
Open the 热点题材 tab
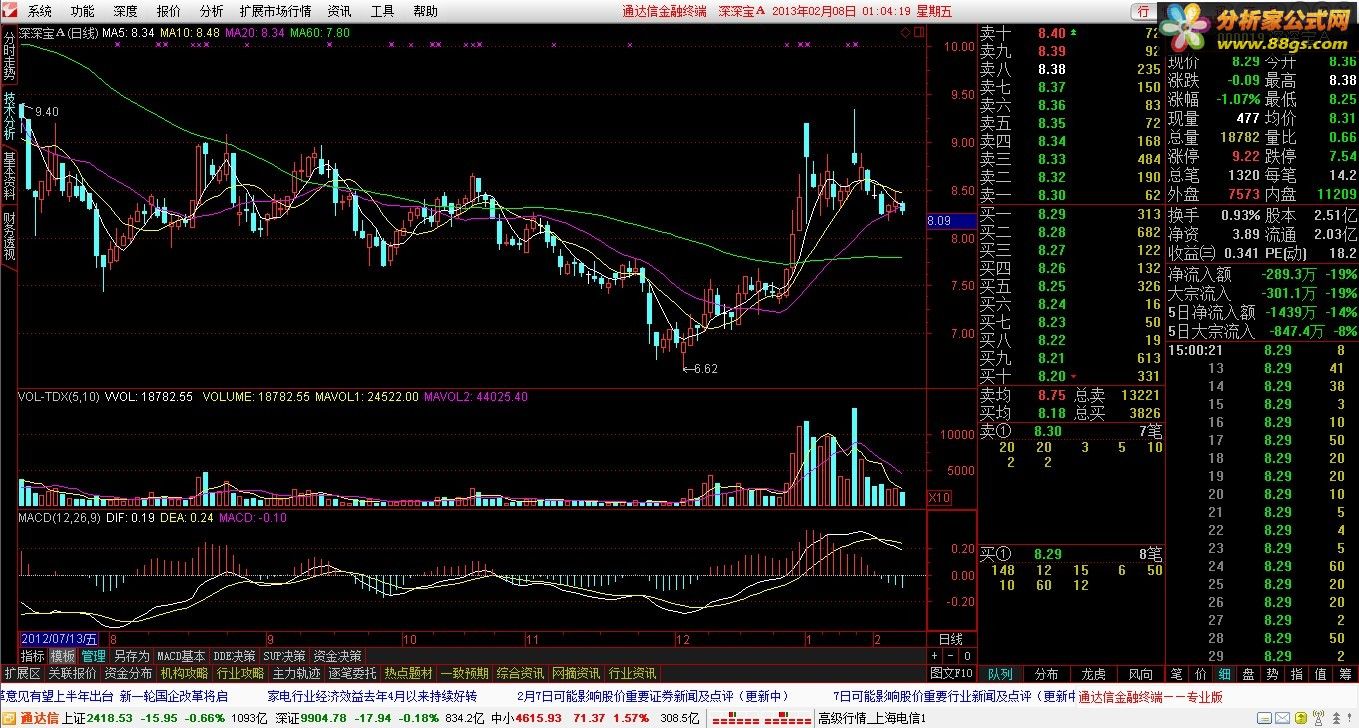tap(408, 673)
